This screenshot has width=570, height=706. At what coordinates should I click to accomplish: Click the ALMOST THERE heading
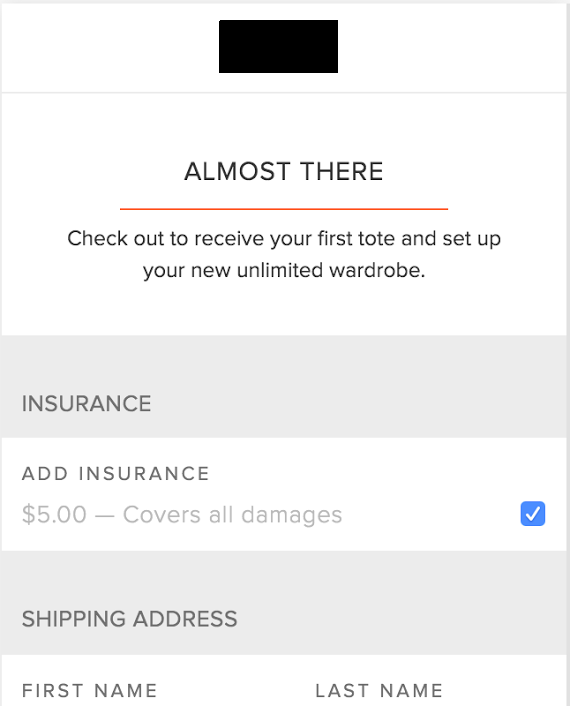tap(284, 172)
